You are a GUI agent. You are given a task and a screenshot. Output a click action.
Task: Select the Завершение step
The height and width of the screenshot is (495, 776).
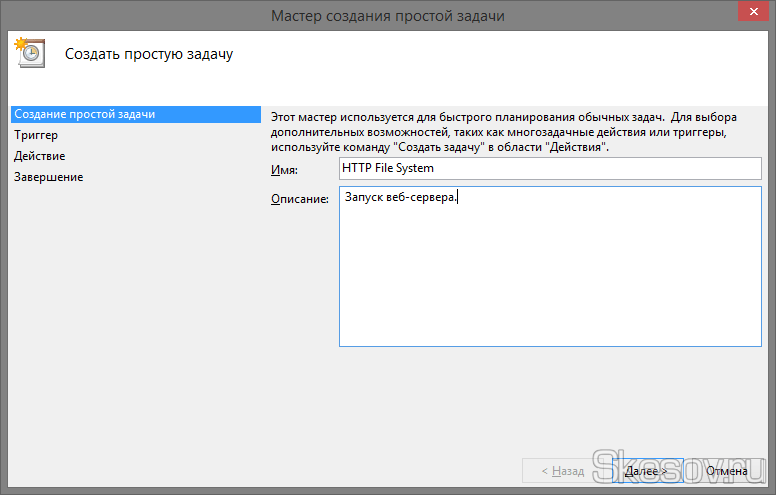(48, 177)
